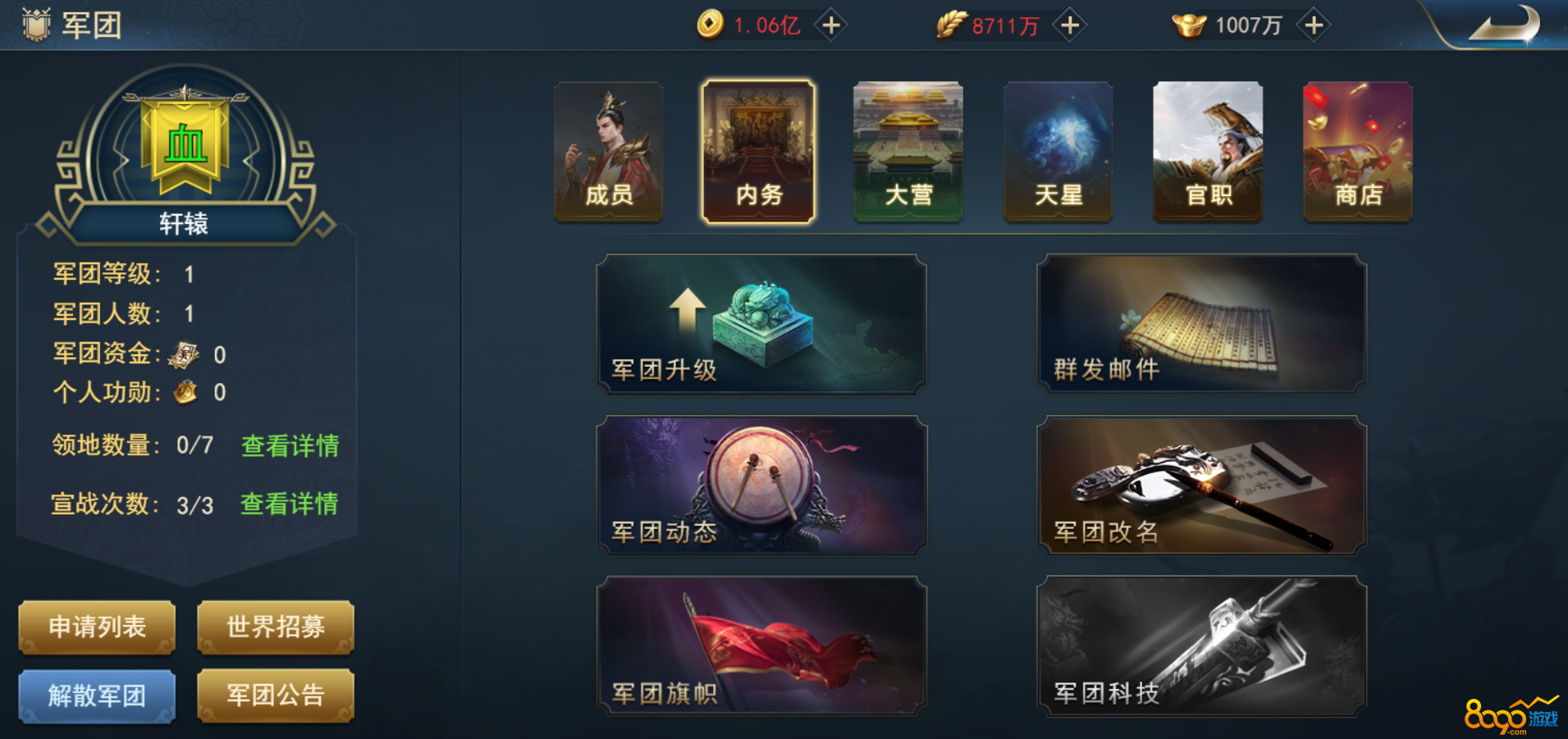Open 军团动态 legion activity panel

761,486
